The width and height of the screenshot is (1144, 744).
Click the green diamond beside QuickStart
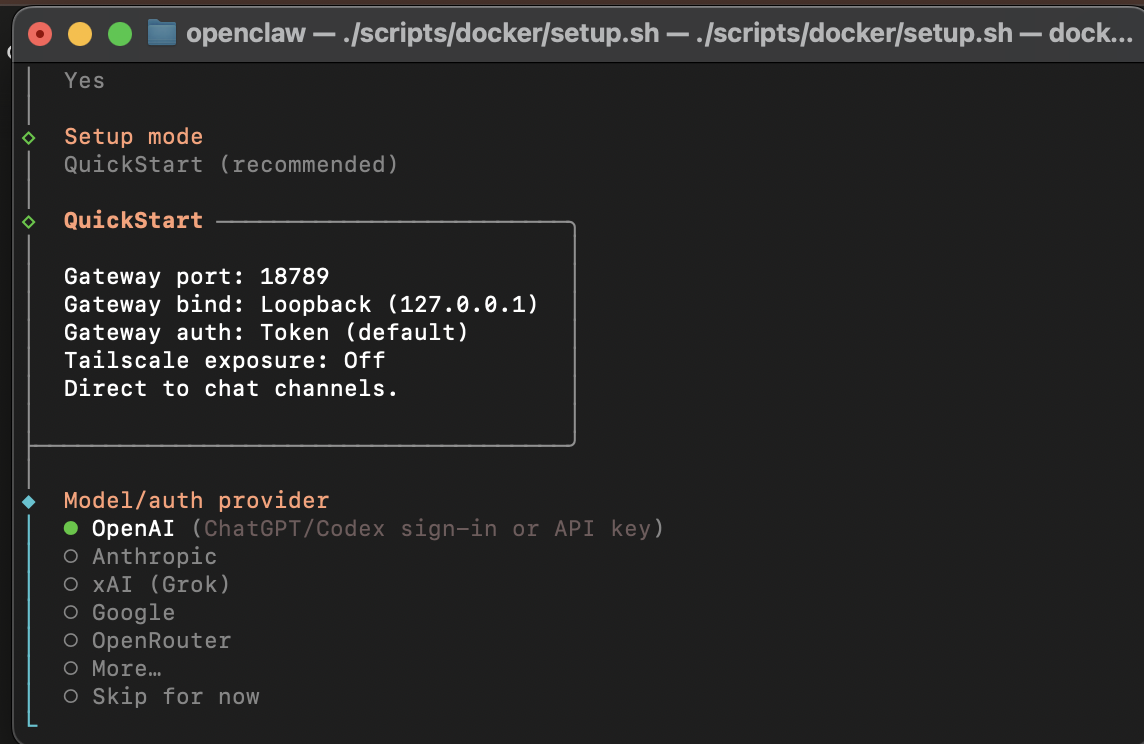point(28,222)
